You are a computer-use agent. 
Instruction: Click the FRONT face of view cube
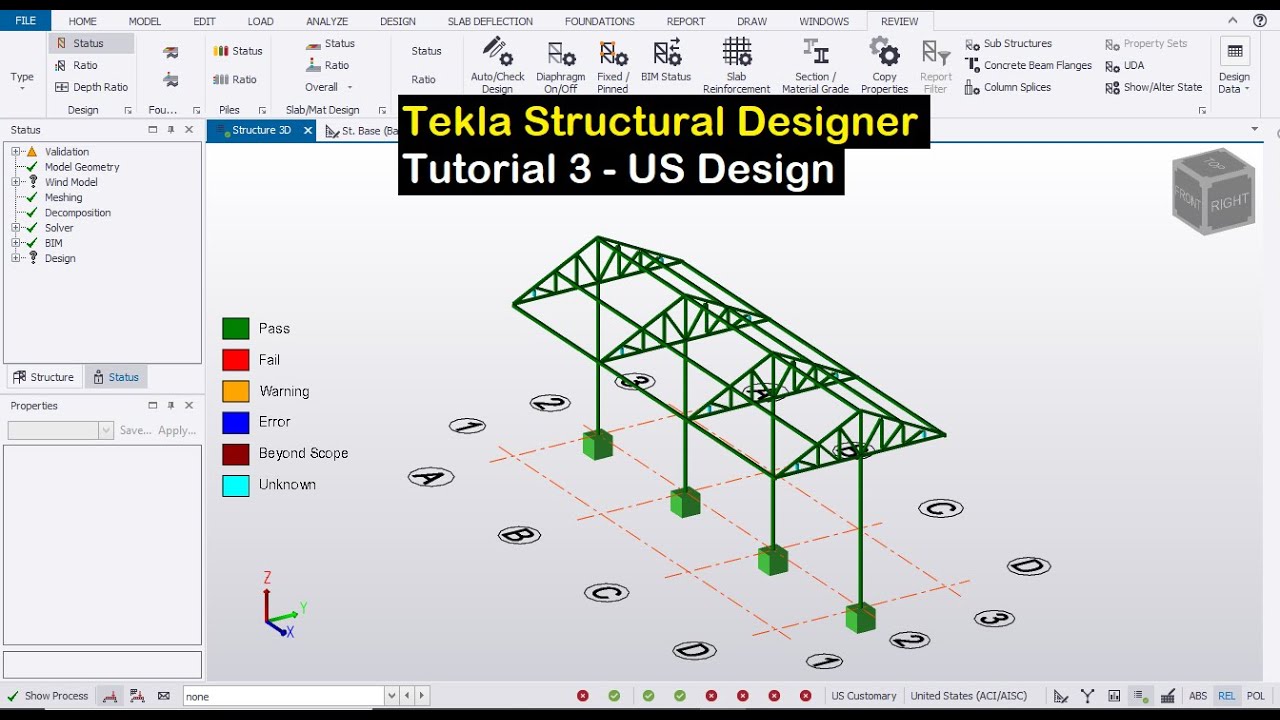(1188, 198)
